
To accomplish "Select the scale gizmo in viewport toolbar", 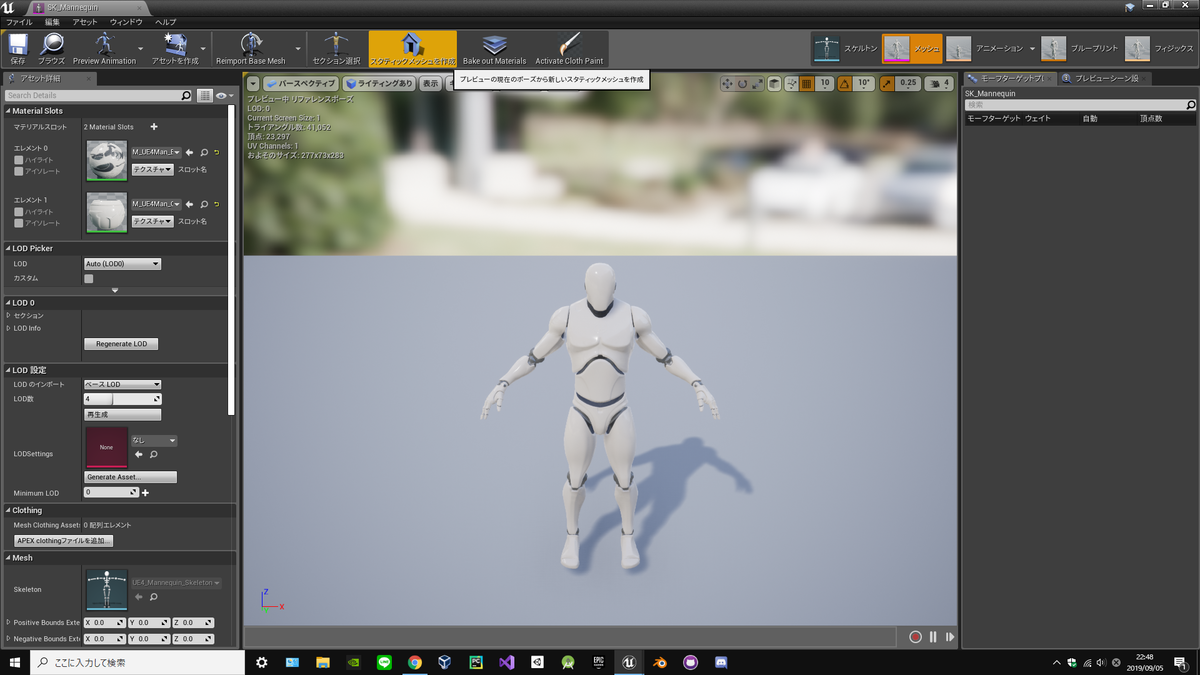I will pos(758,84).
